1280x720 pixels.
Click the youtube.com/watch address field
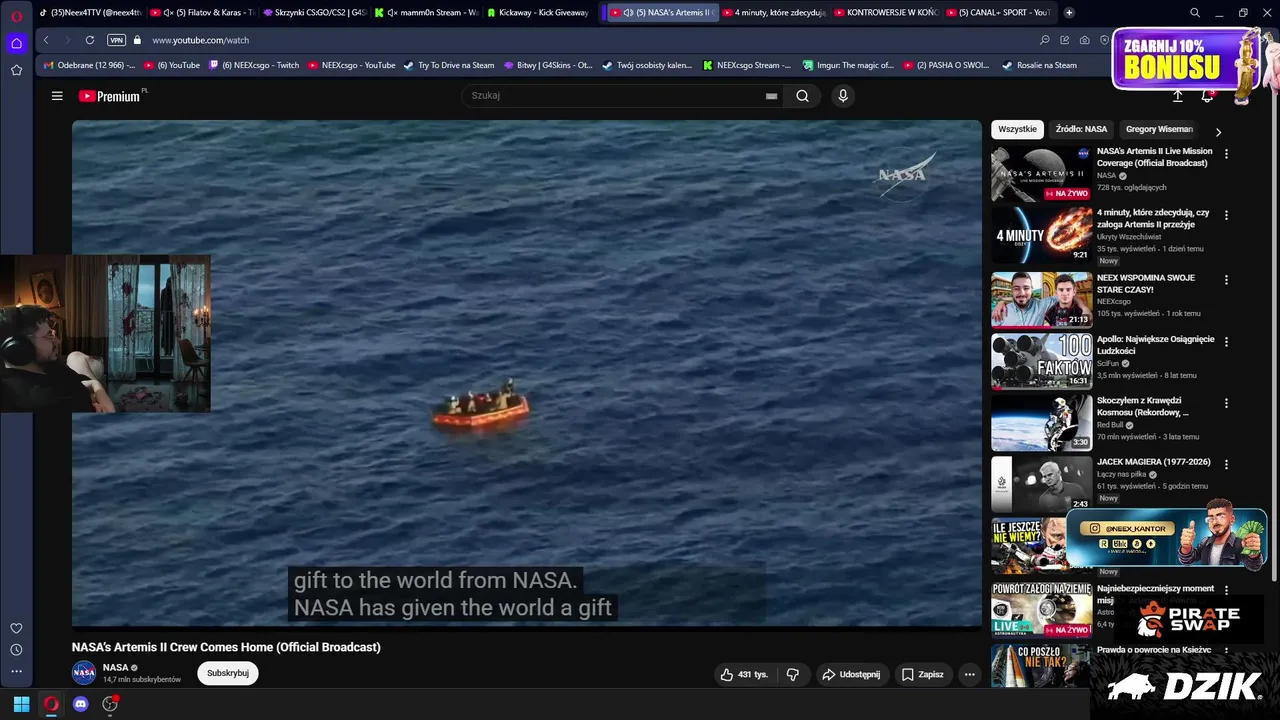point(200,40)
